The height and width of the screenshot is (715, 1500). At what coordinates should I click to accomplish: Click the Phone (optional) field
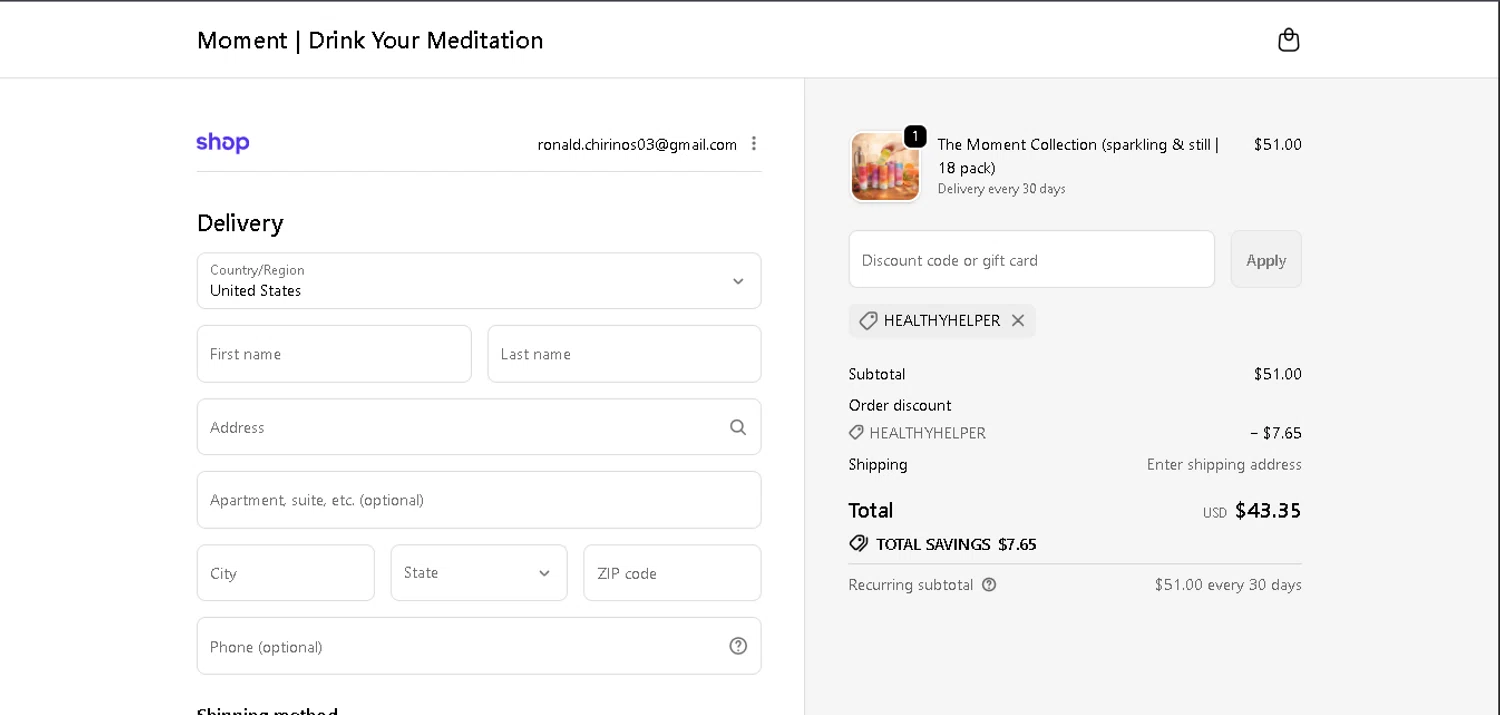point(479,646)
